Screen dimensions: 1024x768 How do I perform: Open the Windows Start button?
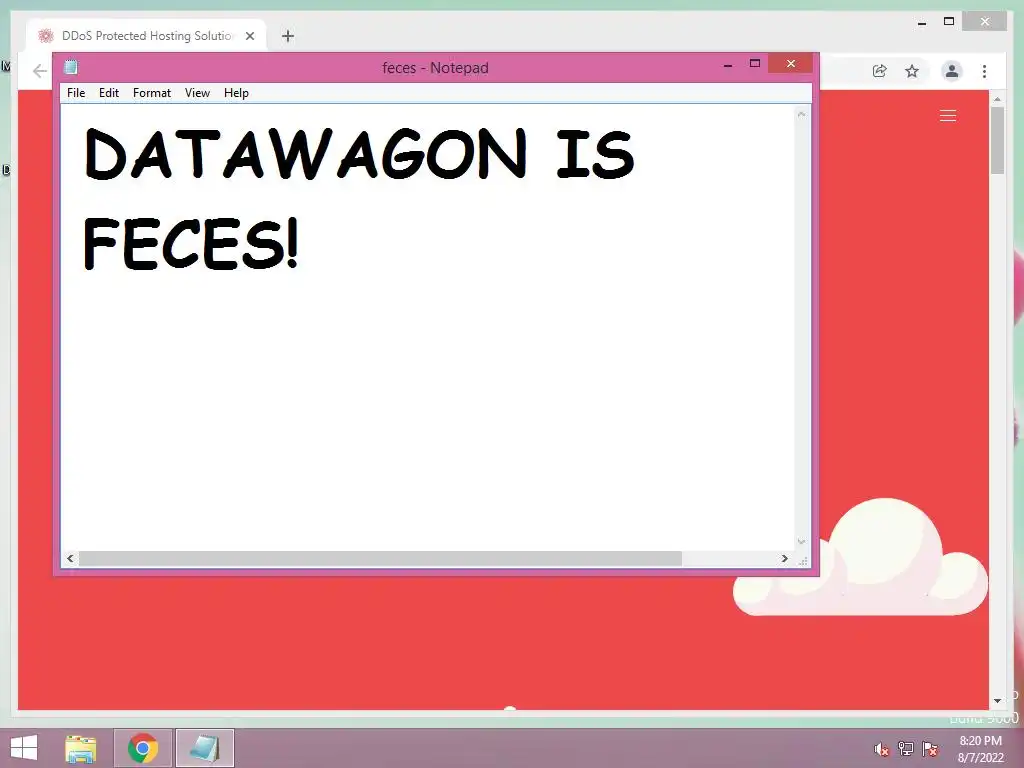click(24, 748)
